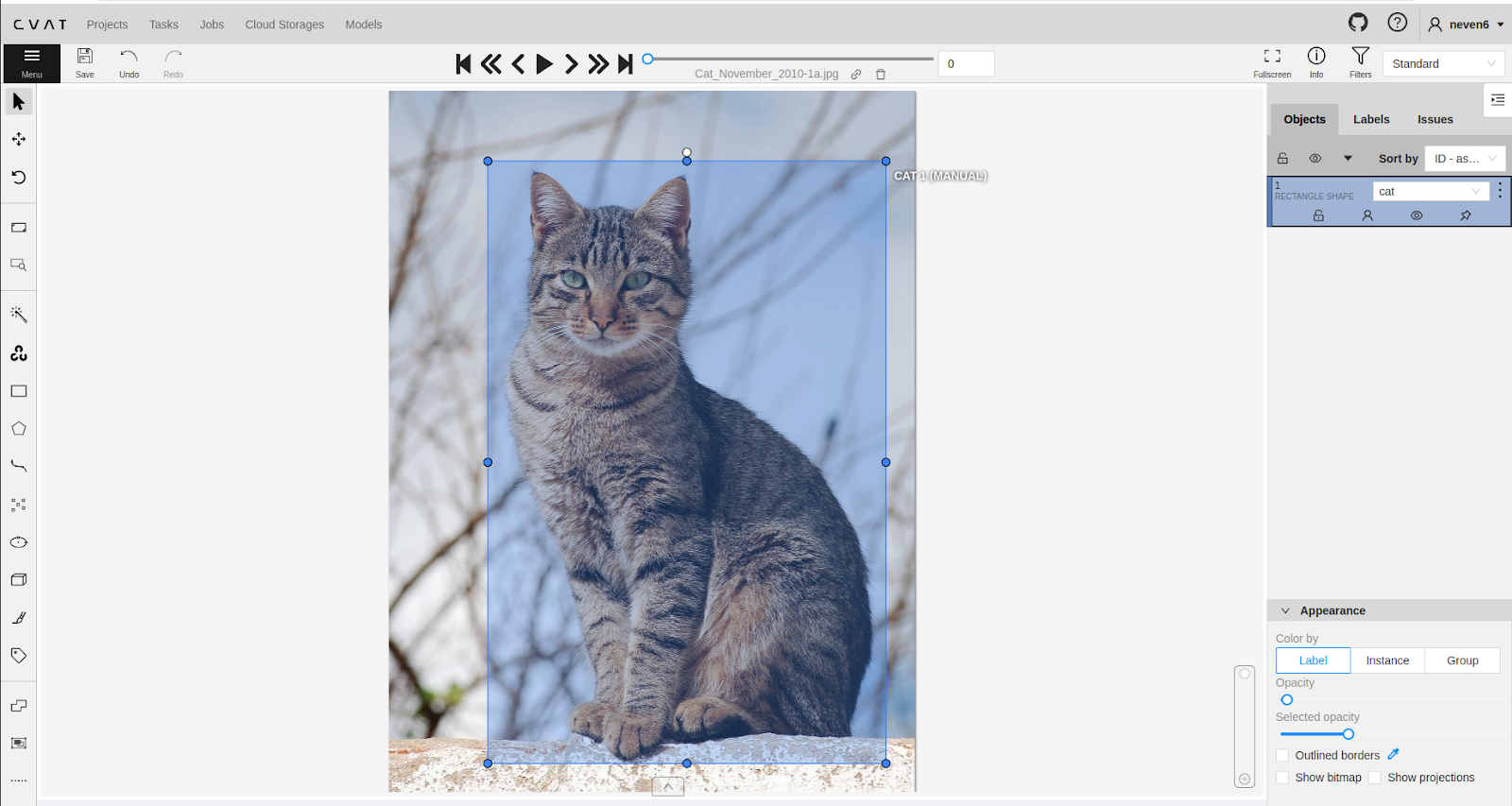Switch to the Labels tab

pos(1371,119)
